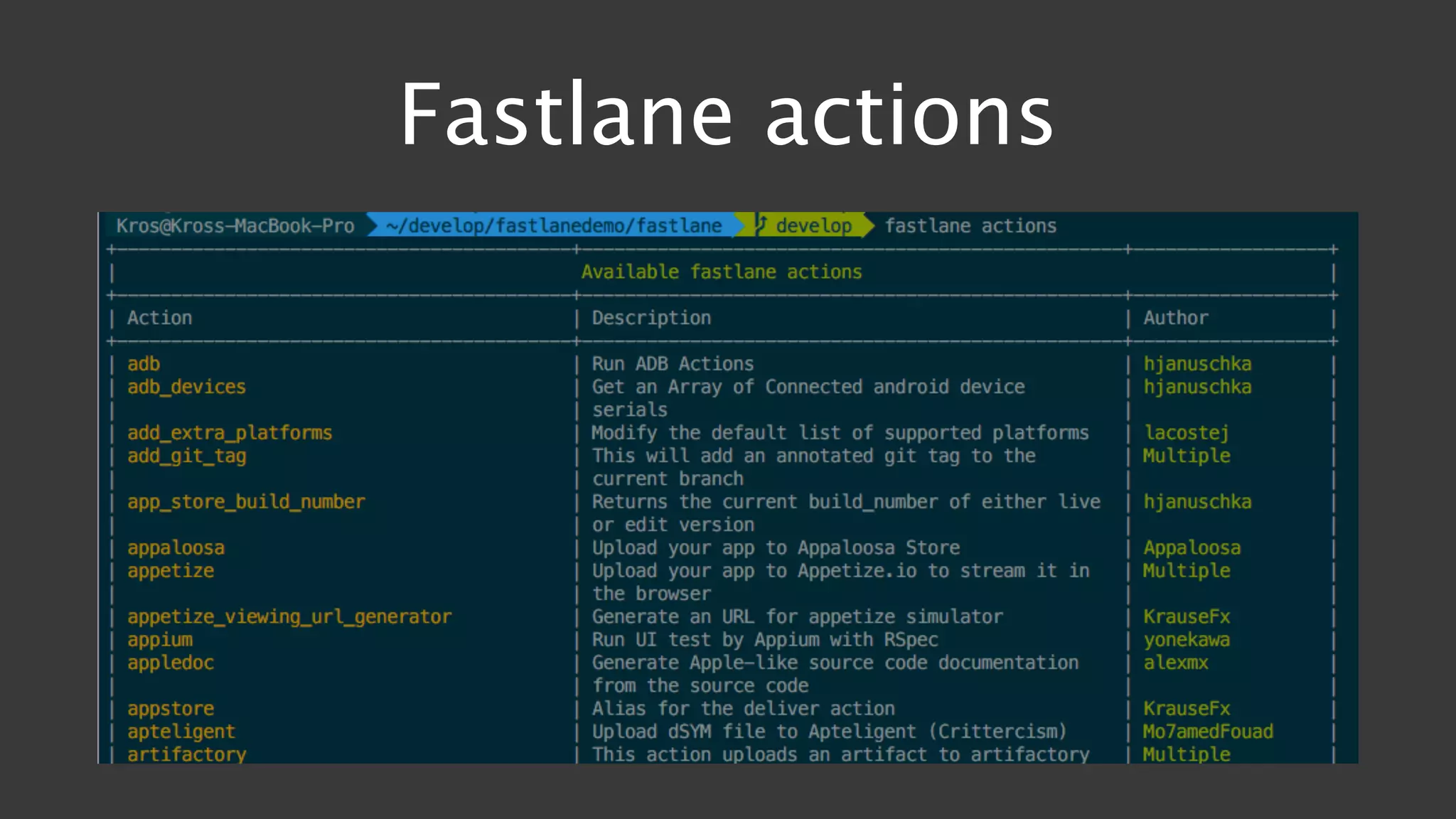Click the 'adb_devices' action name
The height and width of the screenshot is (819, 1456).
(186, 387)
